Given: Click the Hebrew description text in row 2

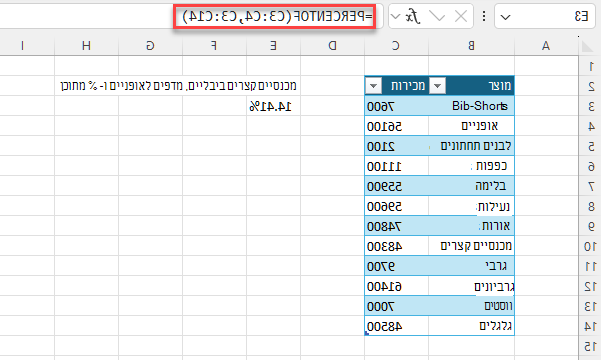Looking at the screenshot, I should 179,85.
